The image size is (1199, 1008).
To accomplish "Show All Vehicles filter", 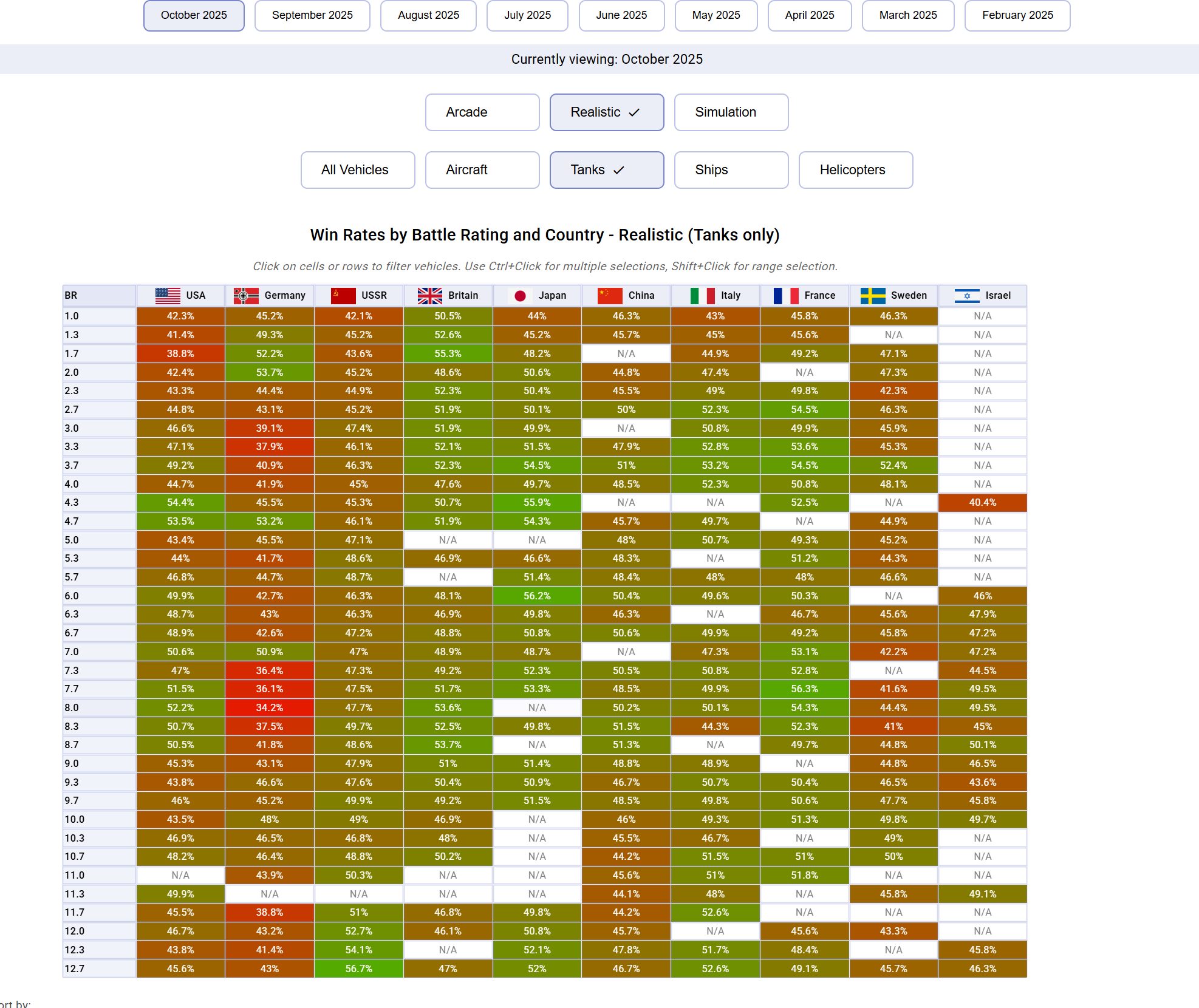I will tap(358, 170).
